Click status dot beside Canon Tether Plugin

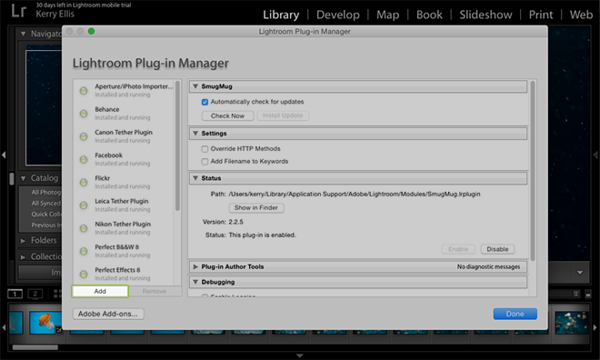(83, 137)
